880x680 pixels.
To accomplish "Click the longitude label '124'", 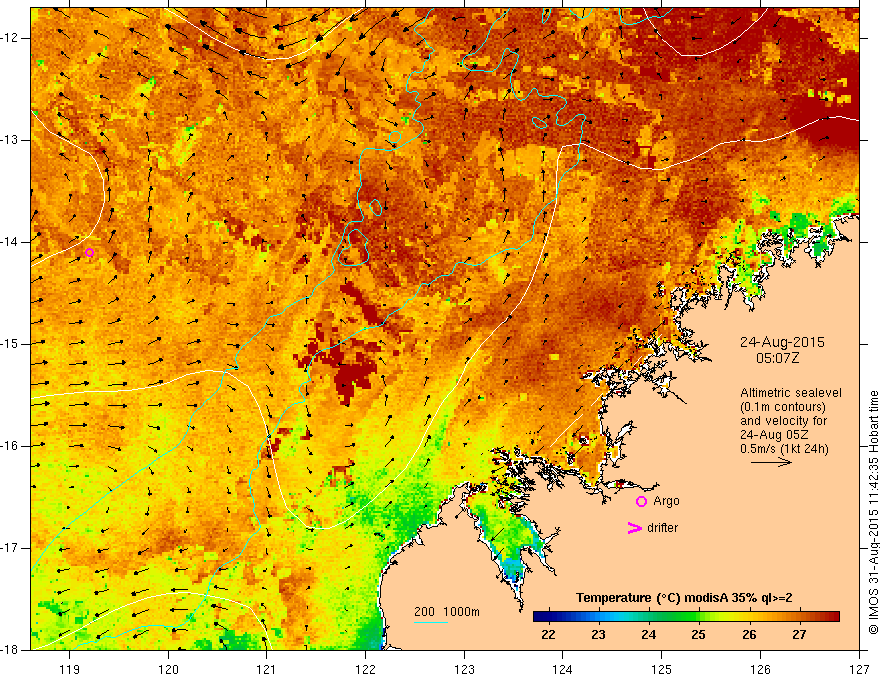I will [563, 669].
